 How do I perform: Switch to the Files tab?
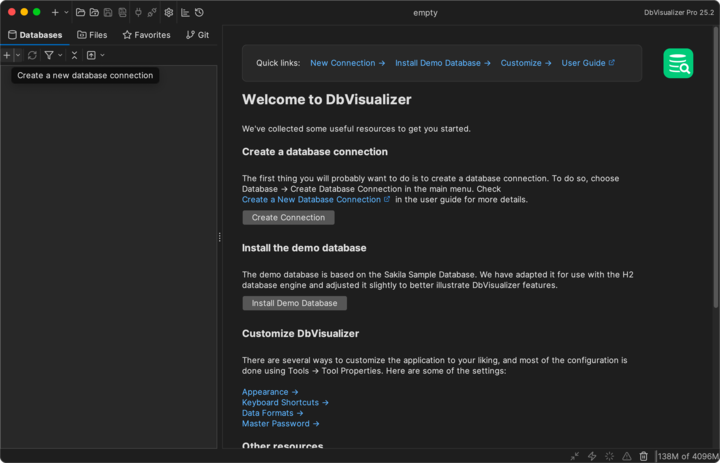point(91,35)
